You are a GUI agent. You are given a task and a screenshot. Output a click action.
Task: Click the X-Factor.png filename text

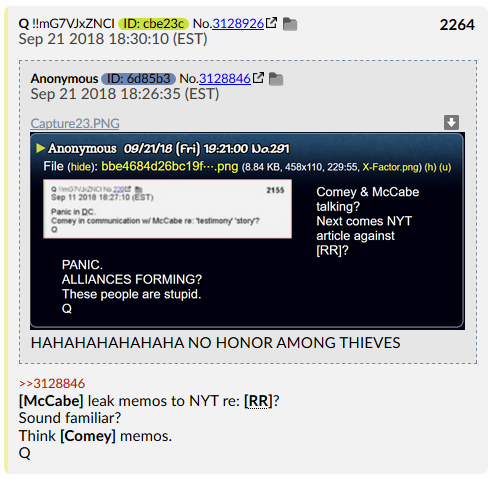point(392,167)
